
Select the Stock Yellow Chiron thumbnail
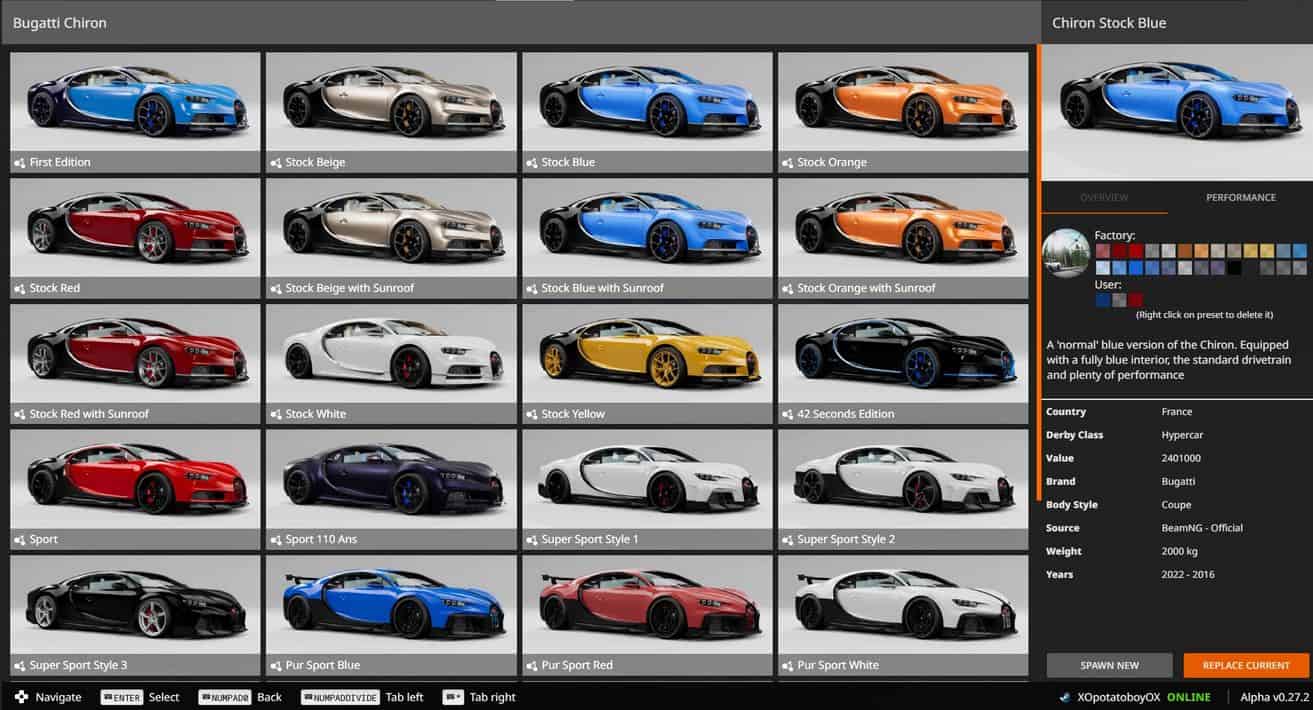coord(647,355)
